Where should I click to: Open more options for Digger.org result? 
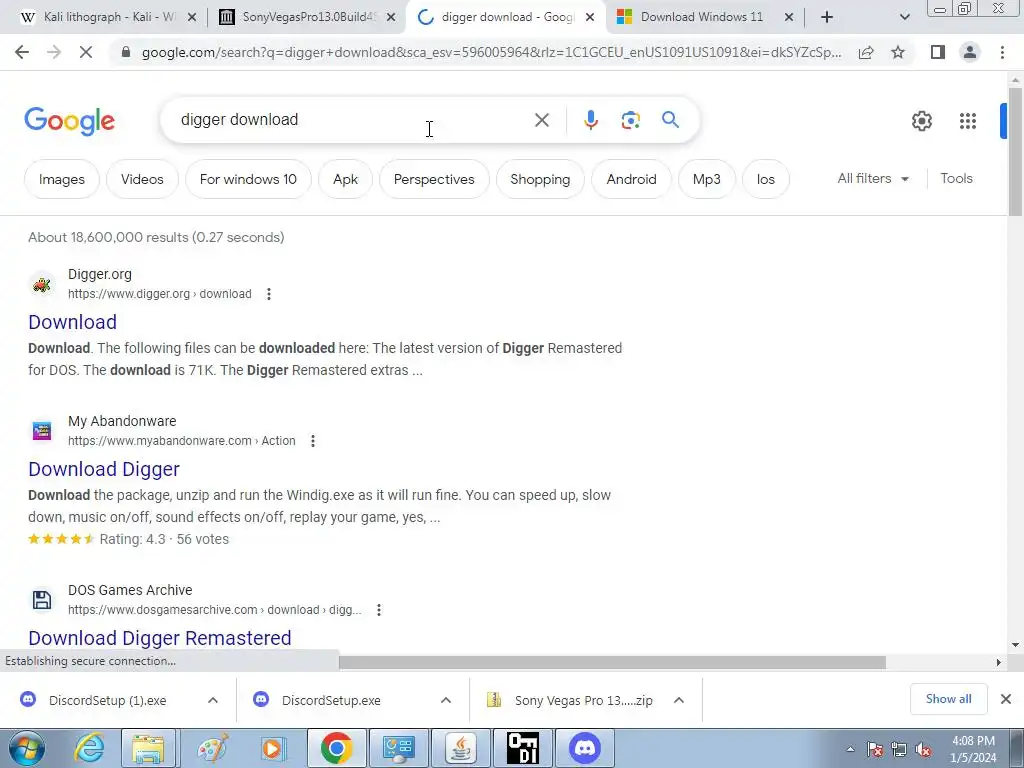(x=268, y=294)
